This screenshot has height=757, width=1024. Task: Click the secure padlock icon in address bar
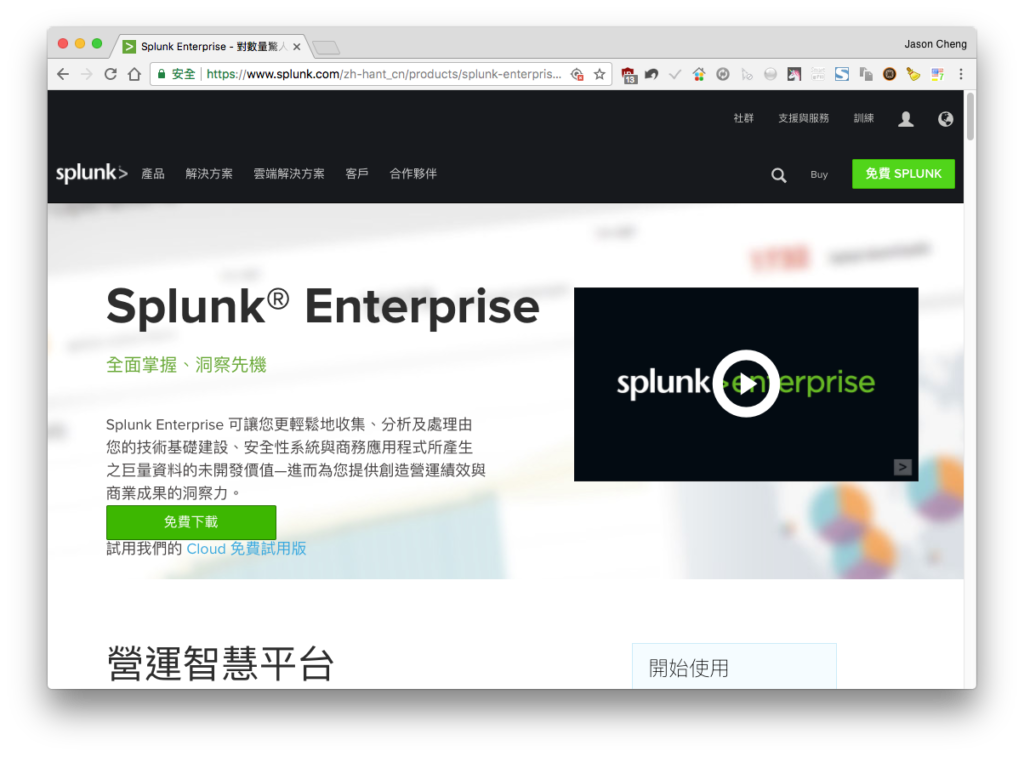tap(161, 74)
